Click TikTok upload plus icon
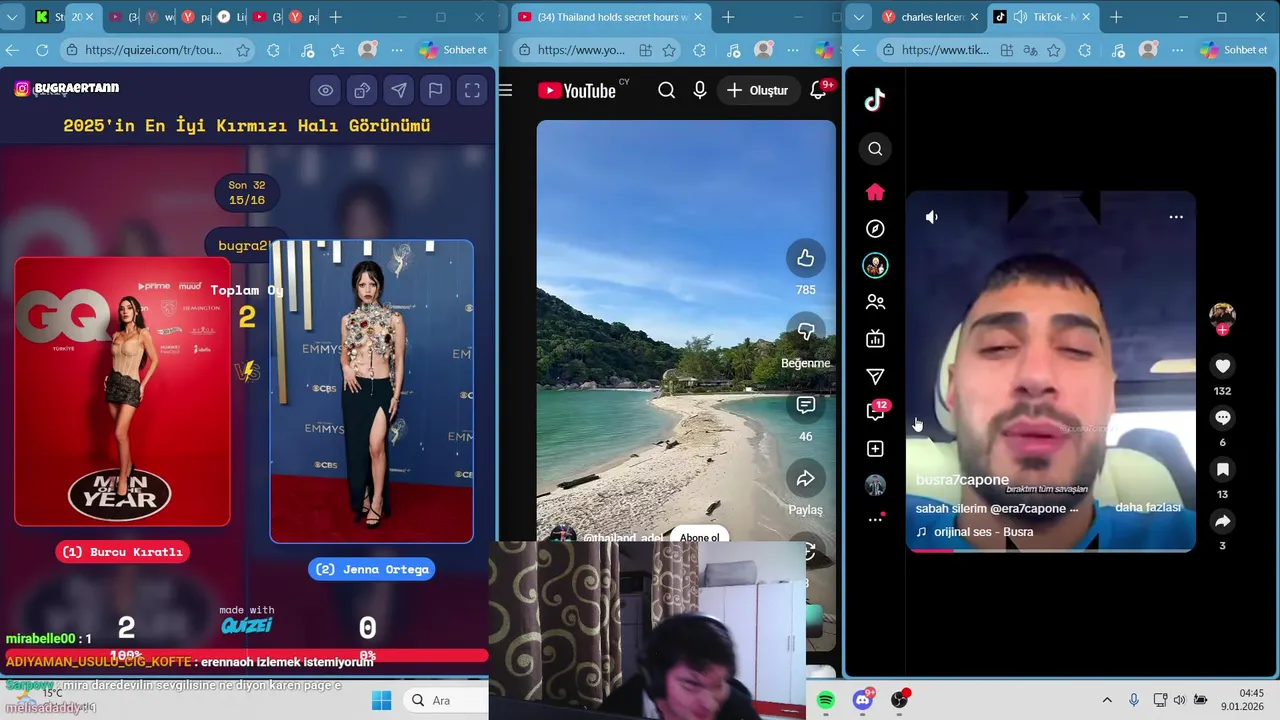This screenshot has width=1280, height=720. tap(875, 449)
